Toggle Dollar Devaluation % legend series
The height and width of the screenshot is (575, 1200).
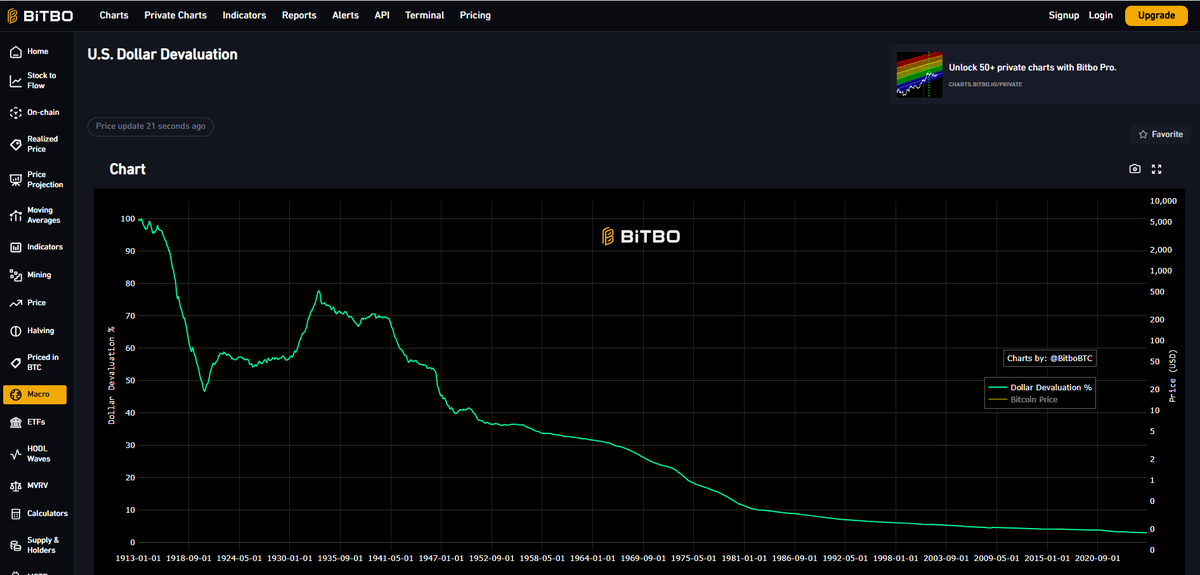coord(1039,387)
